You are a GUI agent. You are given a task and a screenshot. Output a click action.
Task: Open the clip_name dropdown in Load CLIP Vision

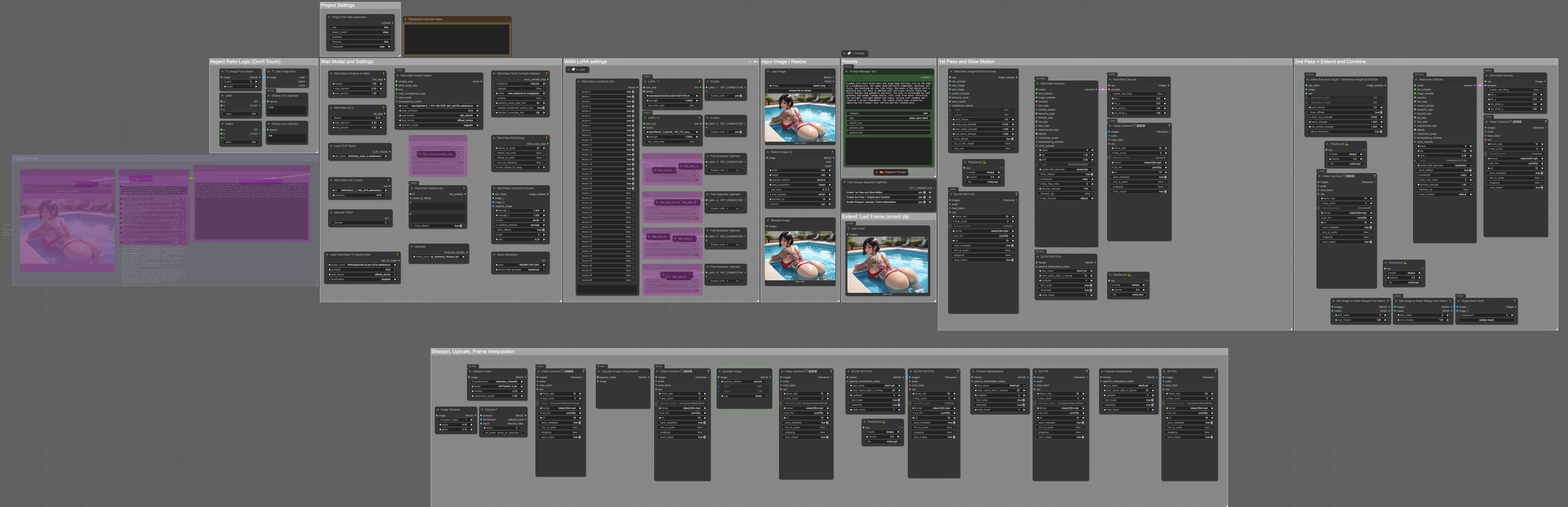pyautogui.click(x=360, y=156)
